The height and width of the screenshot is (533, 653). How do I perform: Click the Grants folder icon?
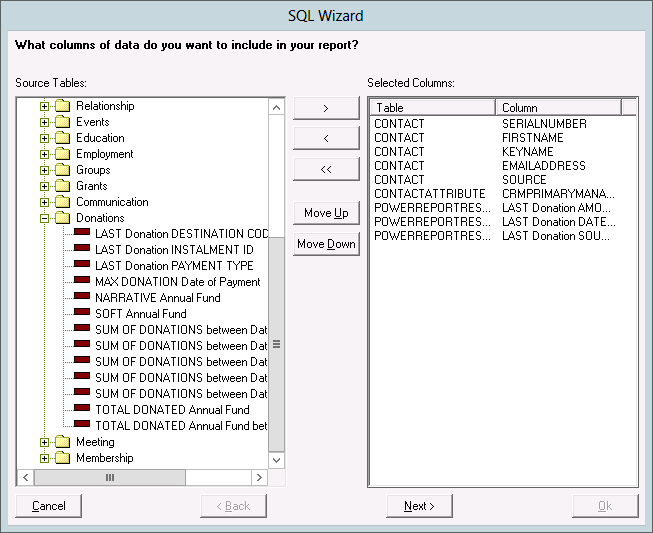tap(62, 186)
